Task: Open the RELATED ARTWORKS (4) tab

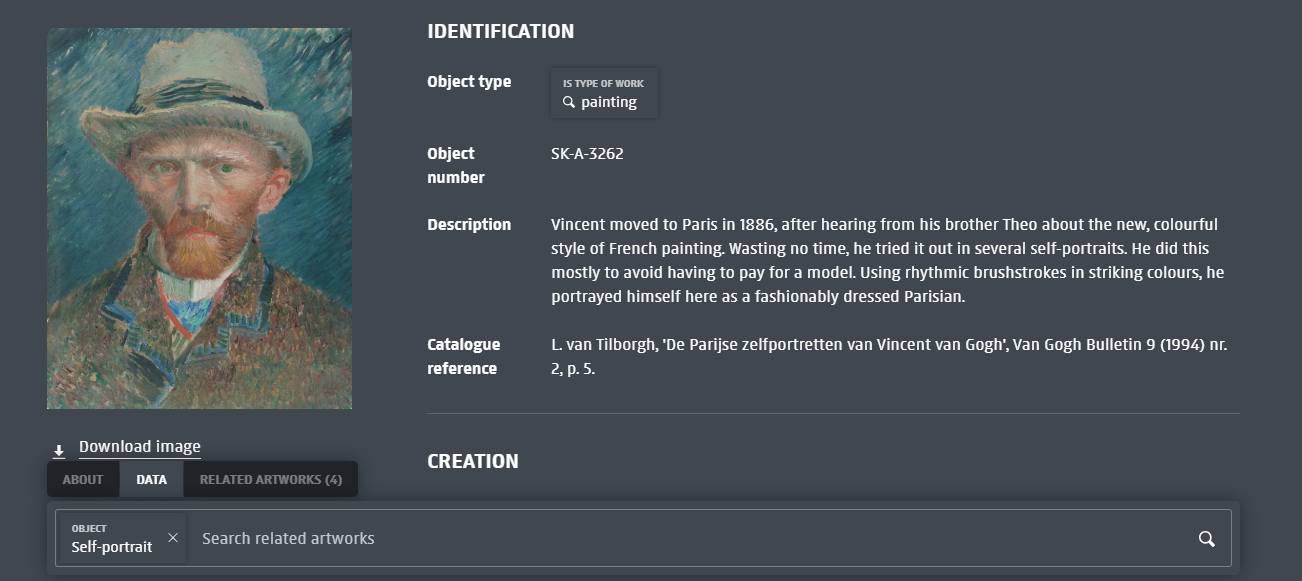Action: (x=271, y=480)
